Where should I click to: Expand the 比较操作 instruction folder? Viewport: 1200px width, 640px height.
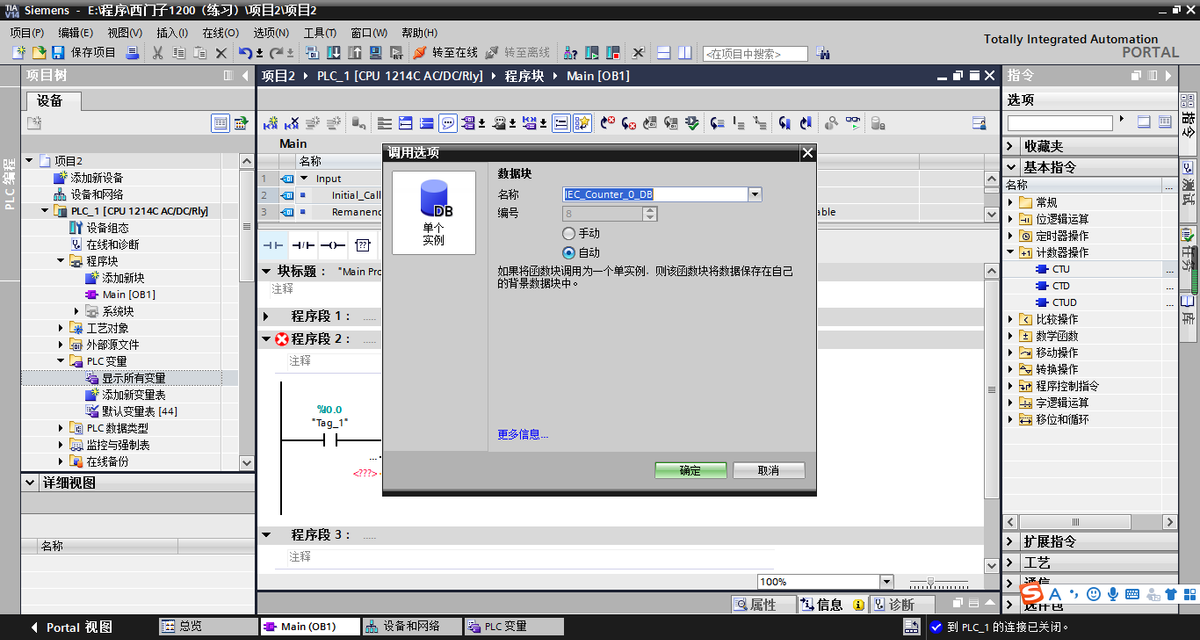[x=1011, y=320]
